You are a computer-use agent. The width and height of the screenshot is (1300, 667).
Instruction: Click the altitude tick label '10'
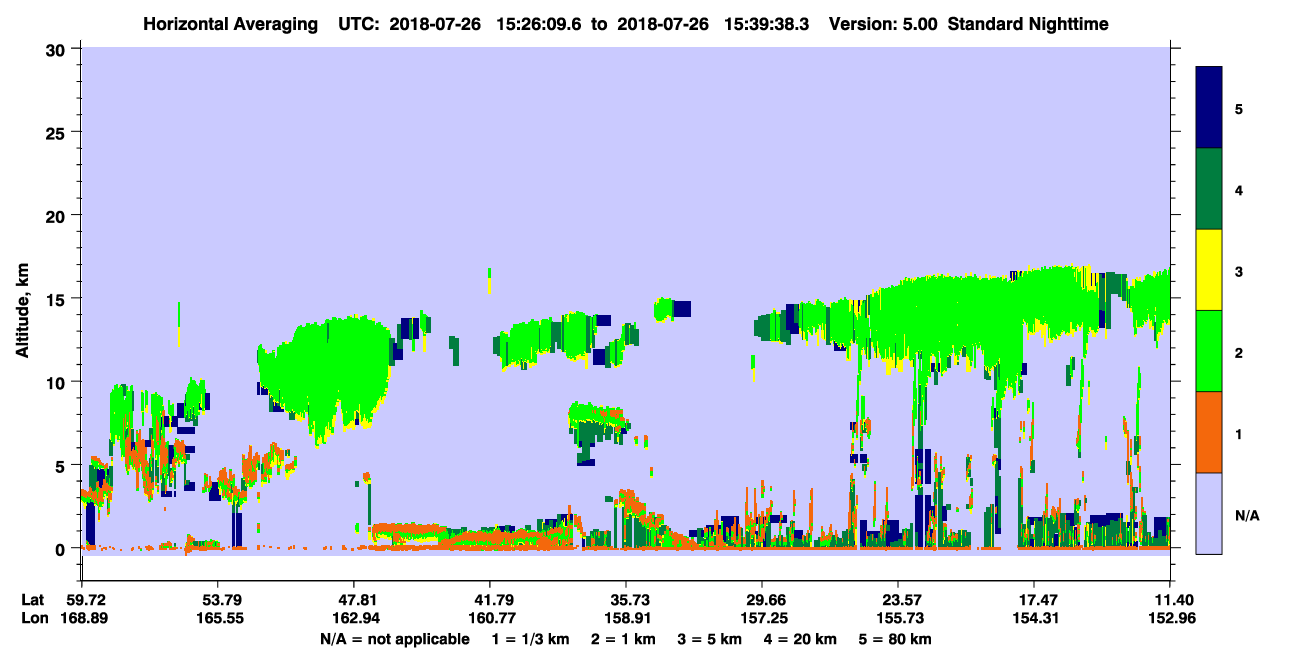click(x=58, y=382)
